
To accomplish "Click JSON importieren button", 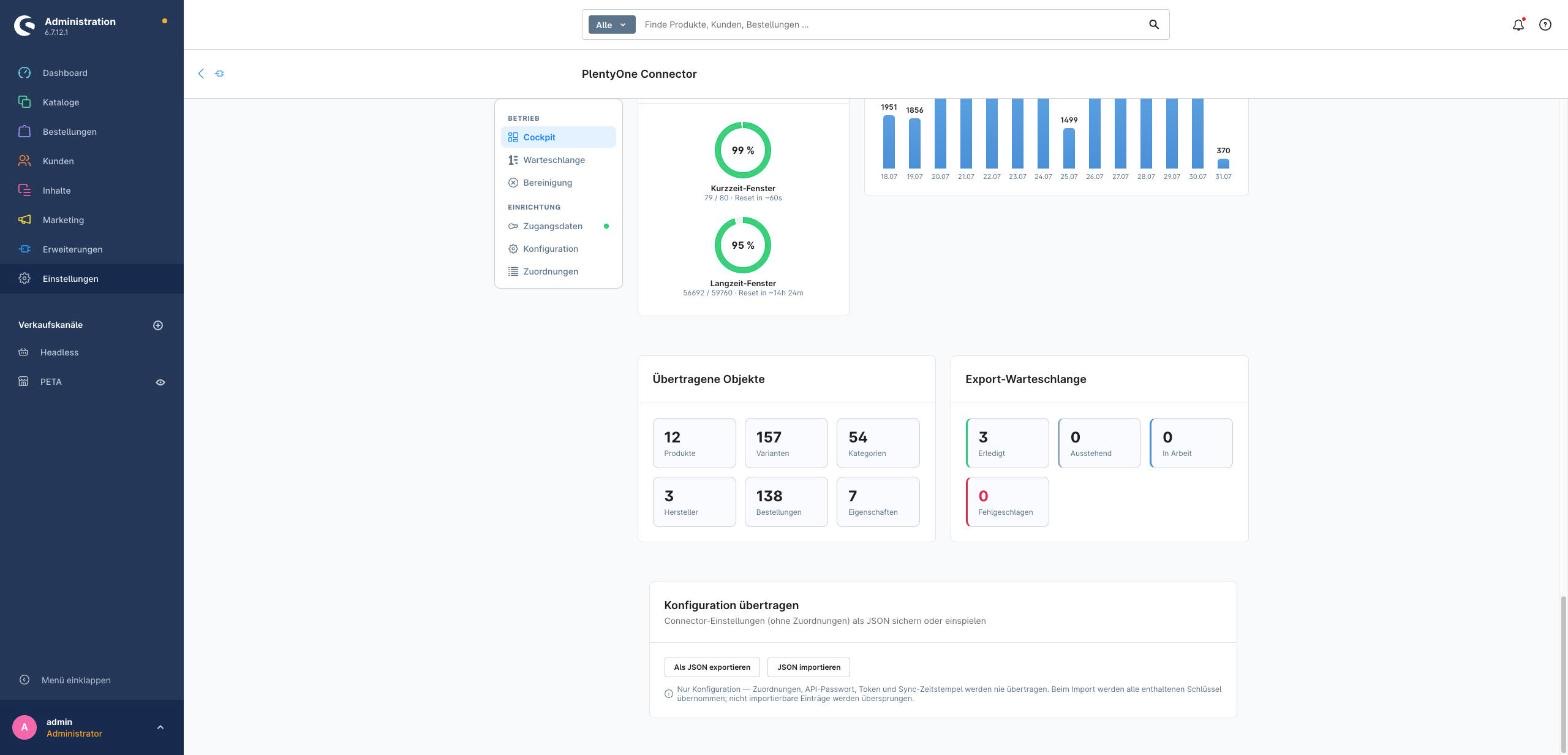I will pyautogui.click(x=809, y=667).
